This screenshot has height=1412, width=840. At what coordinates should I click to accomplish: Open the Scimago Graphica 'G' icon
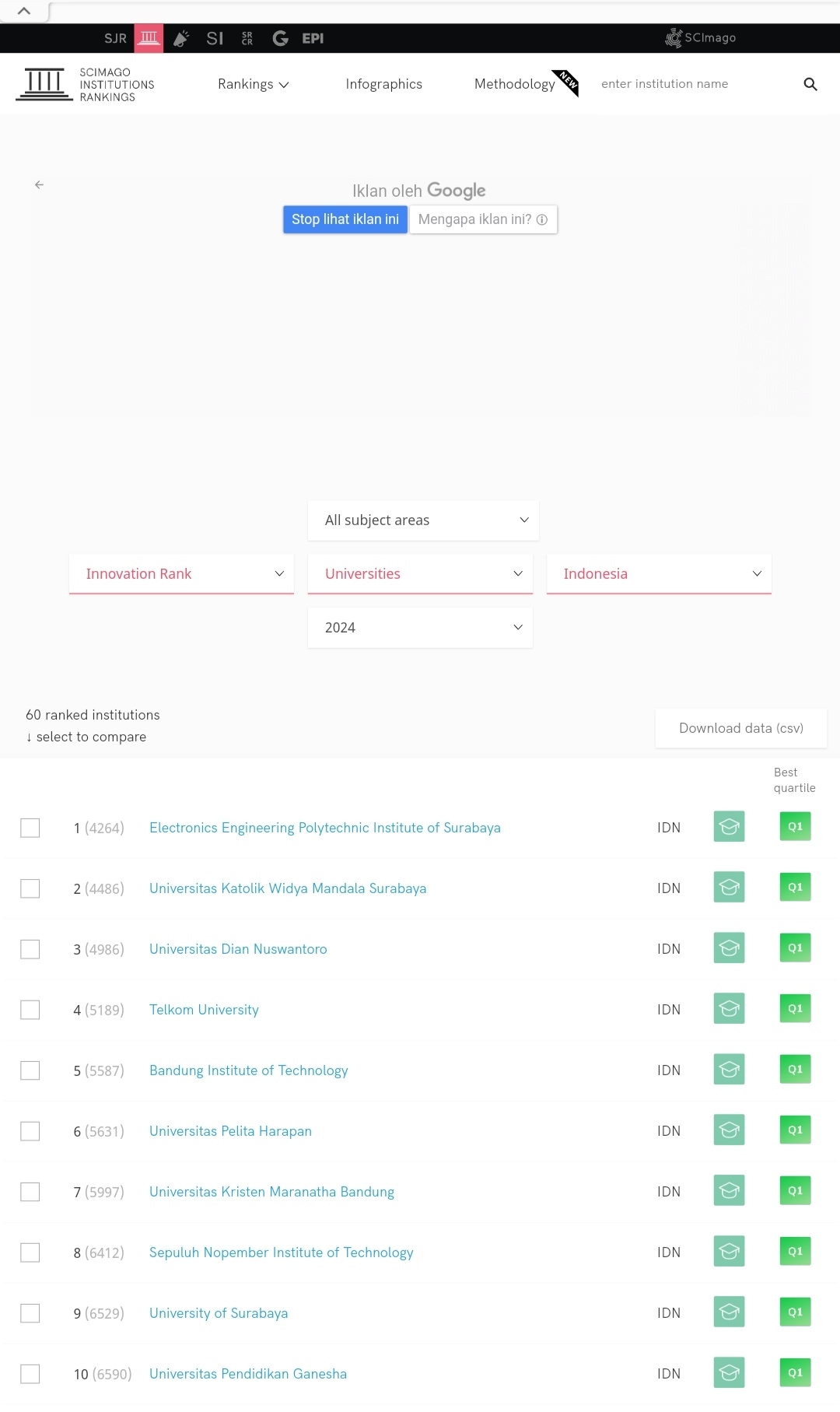[280, 38]
